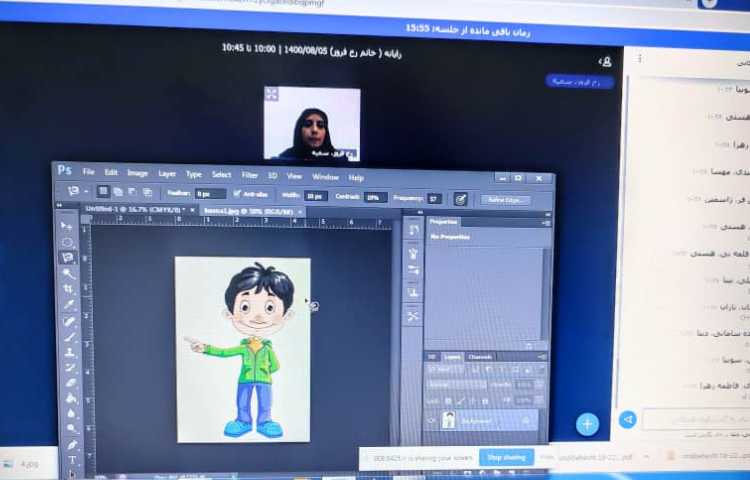Open the File menu

(x=88, y=171)
